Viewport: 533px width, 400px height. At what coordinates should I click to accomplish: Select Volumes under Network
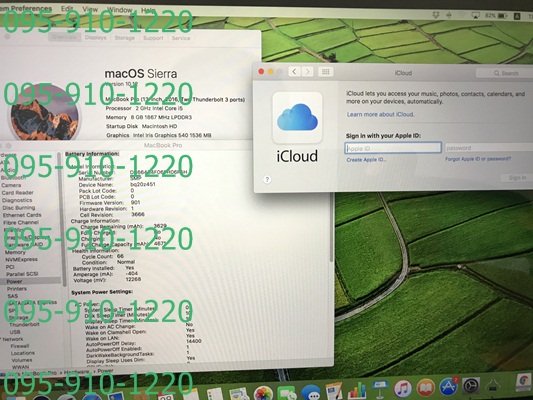(22, 360)
